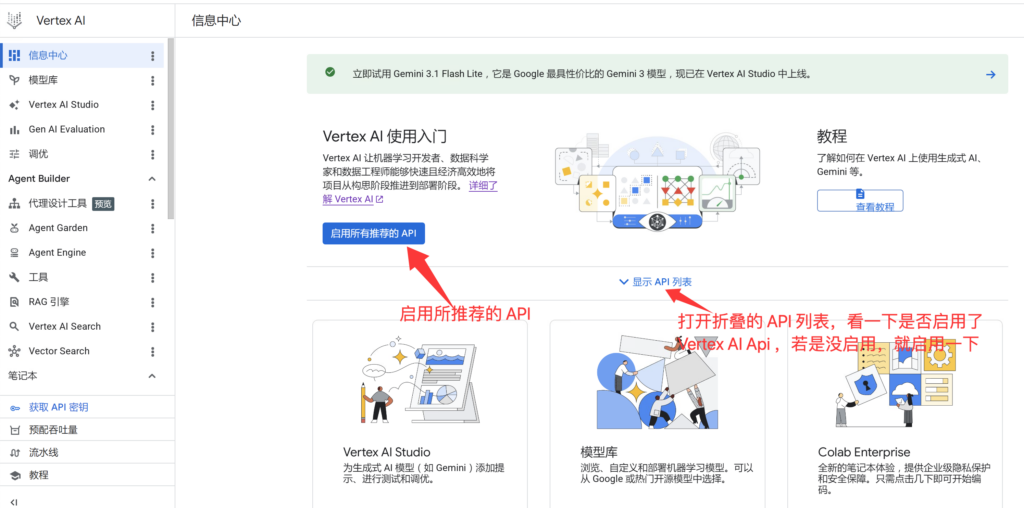Open more options for 信息中心

[x=153, y=56]
